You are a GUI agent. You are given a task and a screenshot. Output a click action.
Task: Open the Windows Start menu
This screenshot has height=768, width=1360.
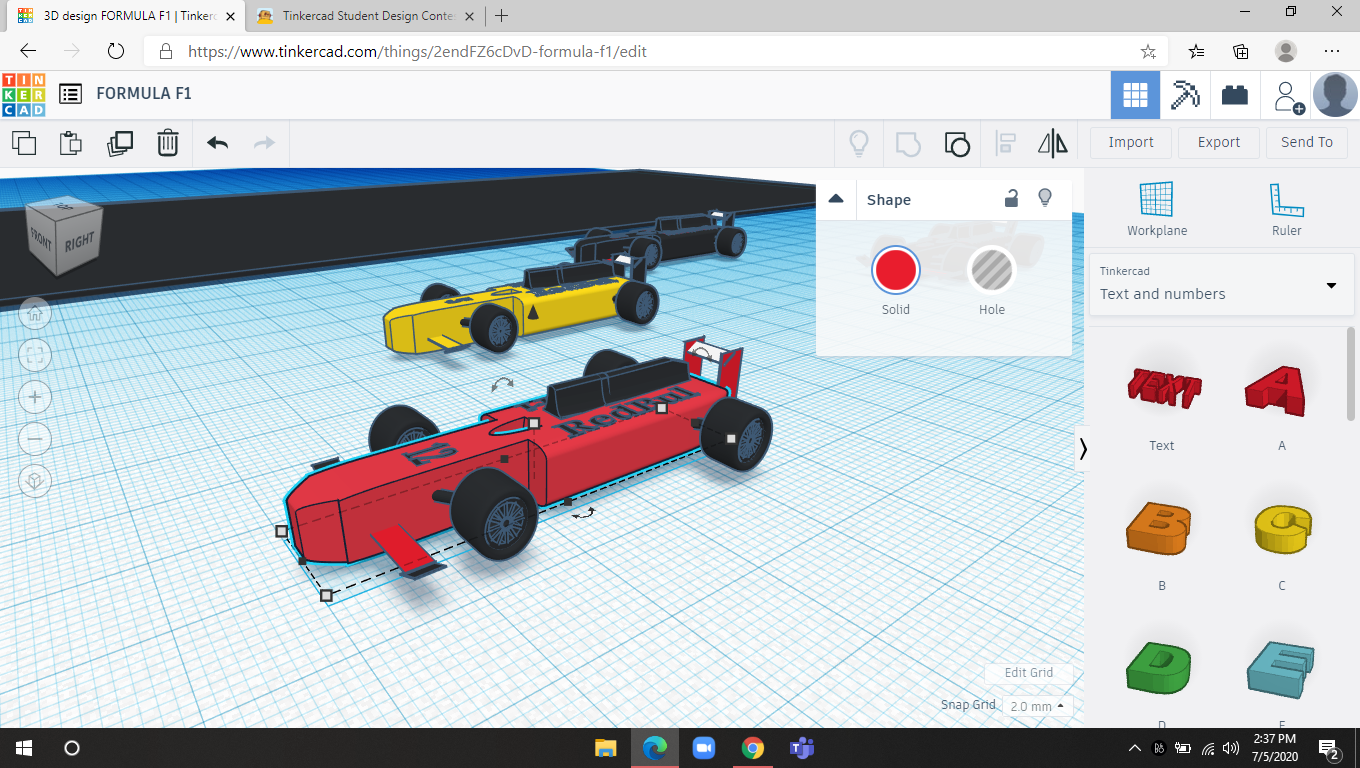pyautogui.click(x=24, y=748)
